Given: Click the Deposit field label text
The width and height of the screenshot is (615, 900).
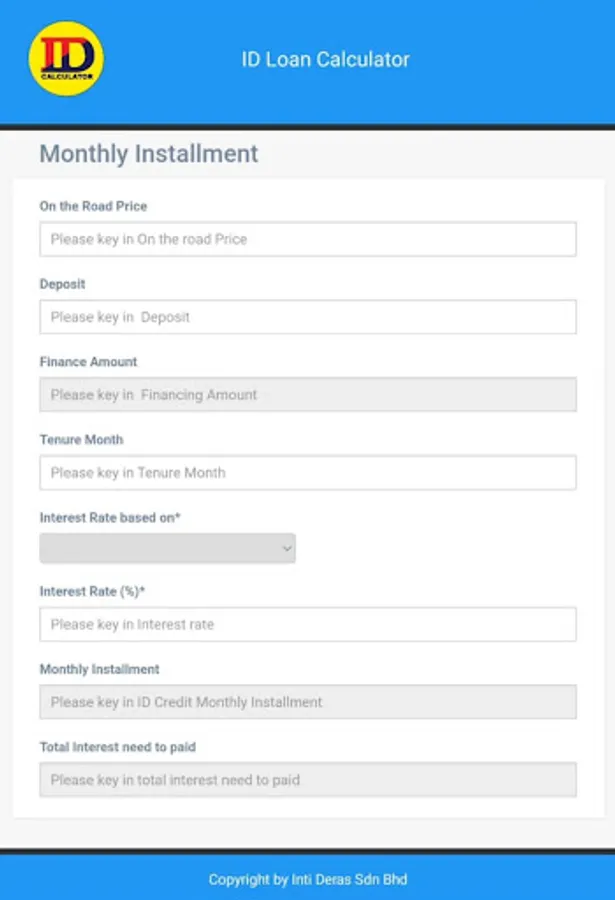Looking at the screenshot, I should [62, 284].
